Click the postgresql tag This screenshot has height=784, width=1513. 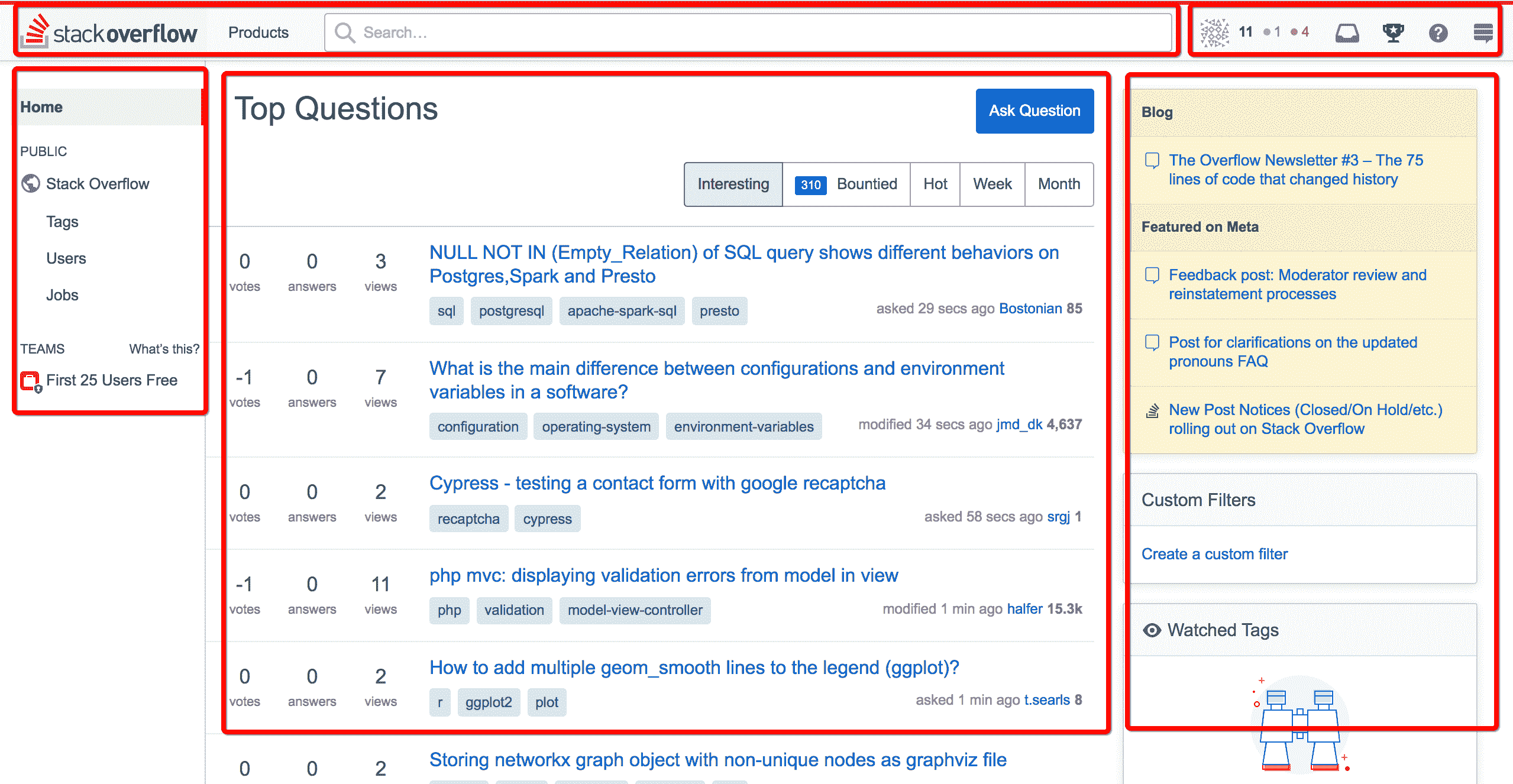click(x=511, y=311)
